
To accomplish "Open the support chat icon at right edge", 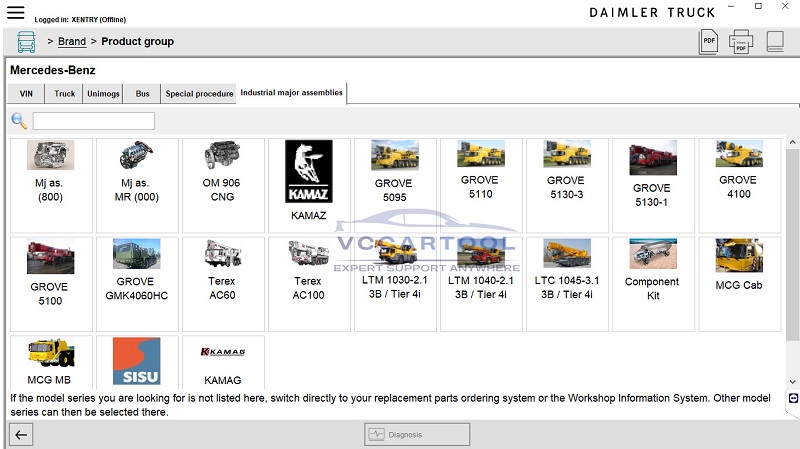I will click(x=793, y=398).
